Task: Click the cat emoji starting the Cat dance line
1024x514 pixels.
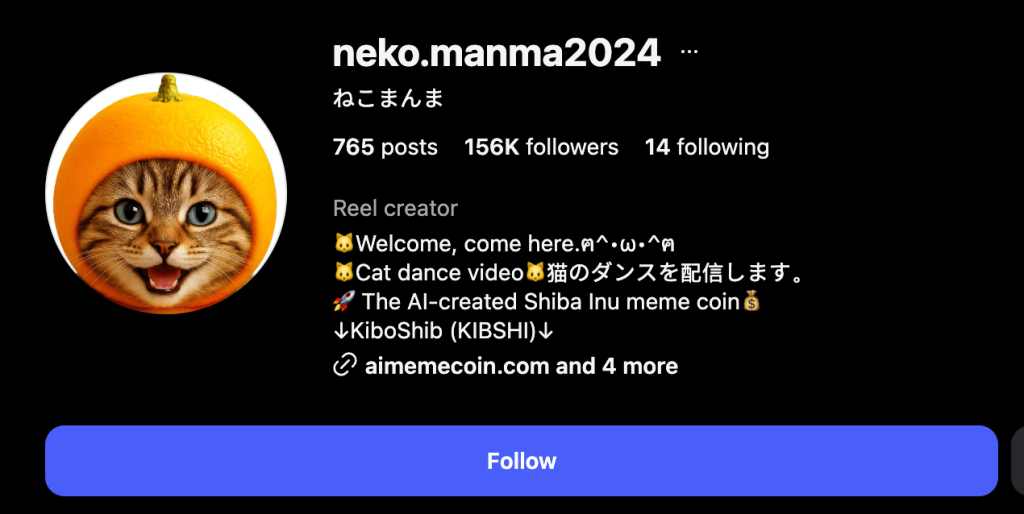Action: tap(344, 273)
